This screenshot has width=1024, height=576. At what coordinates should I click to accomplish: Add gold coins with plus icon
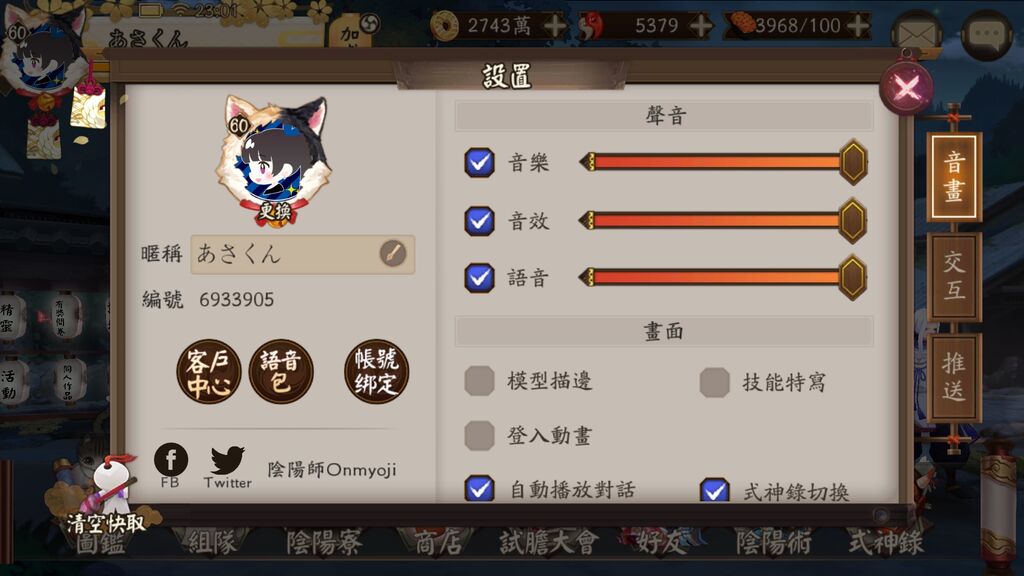(554, 25)
